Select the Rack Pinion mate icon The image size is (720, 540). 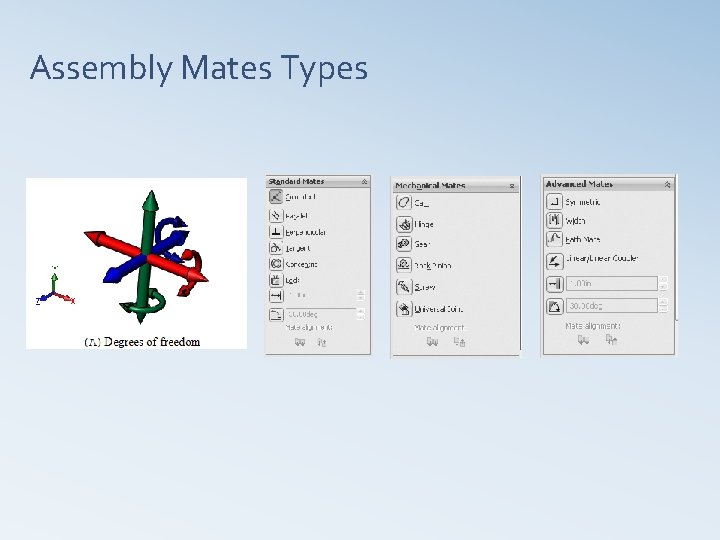[404, 265]
